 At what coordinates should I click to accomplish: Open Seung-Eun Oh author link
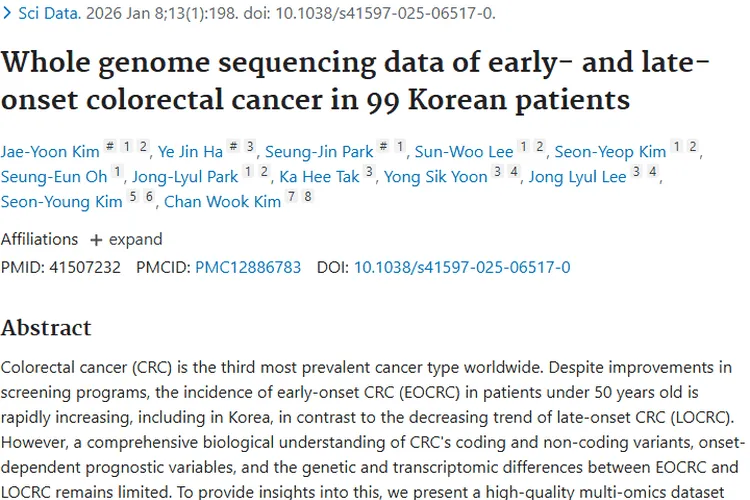[54, 177]
